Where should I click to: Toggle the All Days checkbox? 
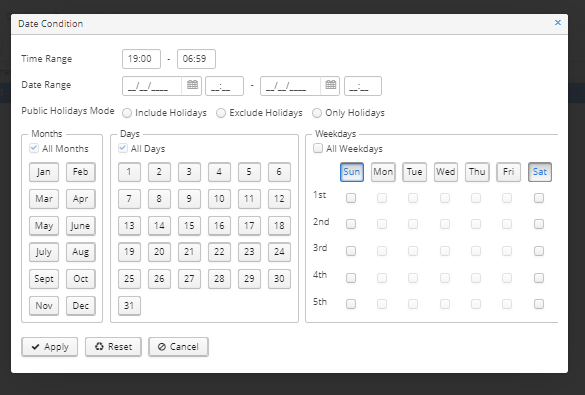122,148
